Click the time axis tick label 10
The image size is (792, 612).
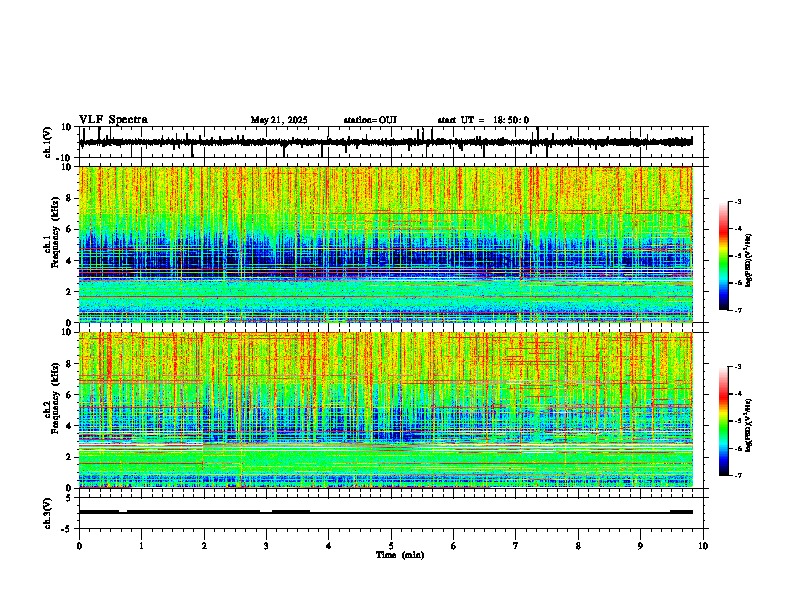tap(703, 546)
